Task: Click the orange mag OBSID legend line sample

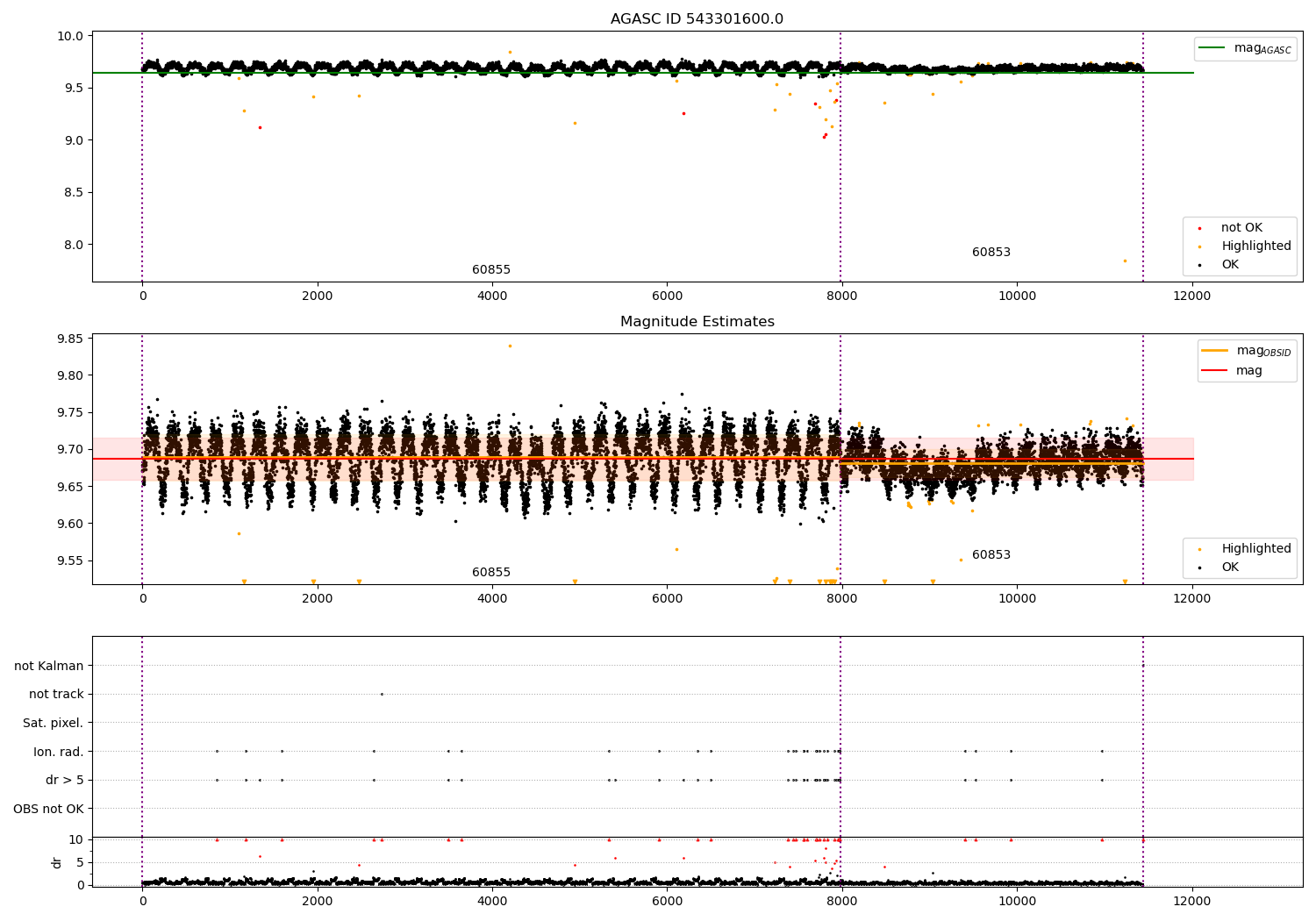Action: pos(1214,351)
